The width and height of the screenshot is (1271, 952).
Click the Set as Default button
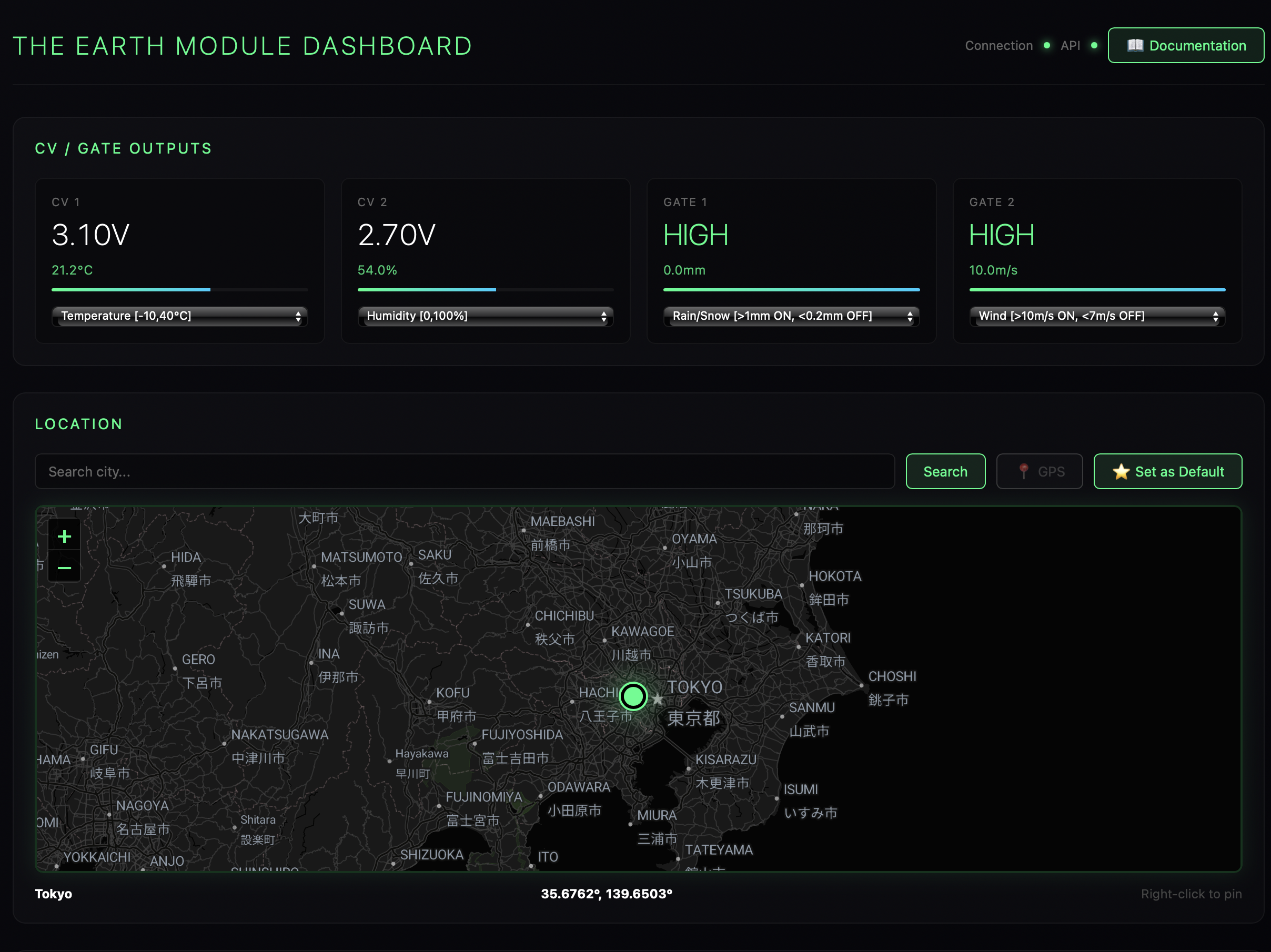(x=1167, y=472)
